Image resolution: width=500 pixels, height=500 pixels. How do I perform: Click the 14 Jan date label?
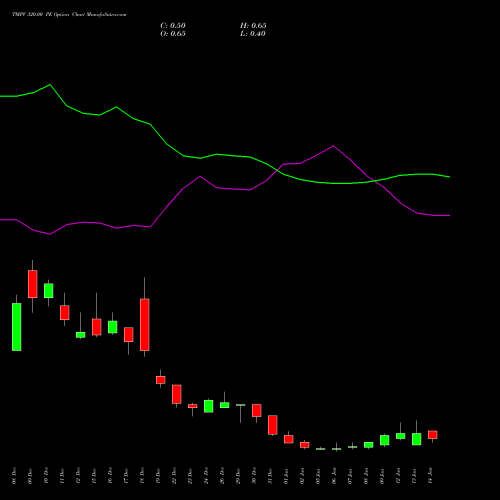pos(430,476)
